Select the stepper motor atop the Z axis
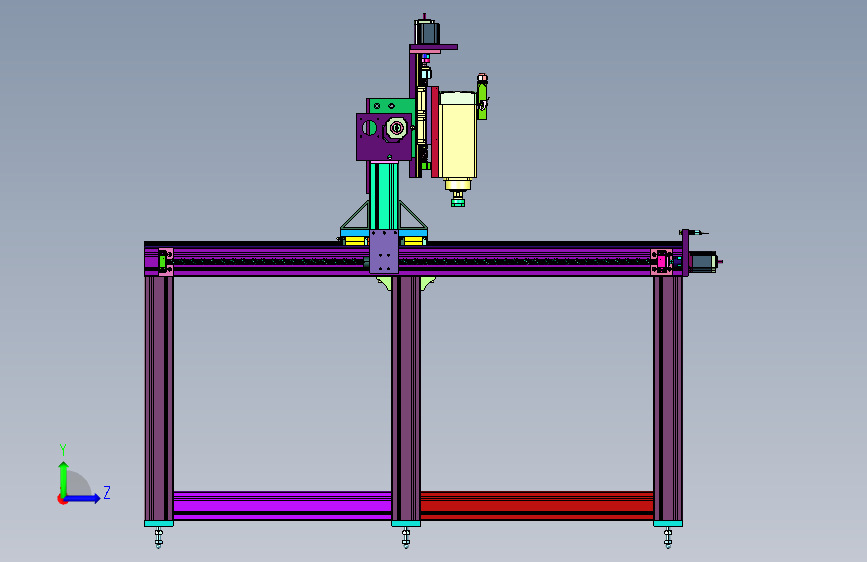867x562 pixels. coord(426,32)
